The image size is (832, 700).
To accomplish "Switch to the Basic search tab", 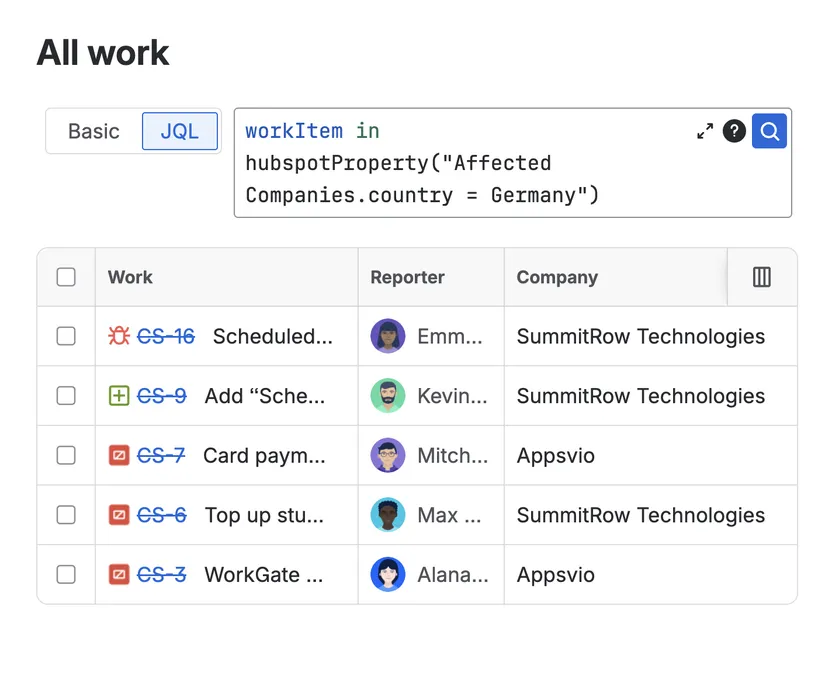I will tap(94, 131).
